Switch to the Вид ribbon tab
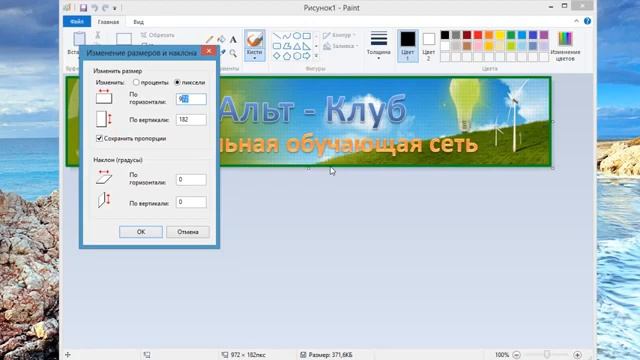 coord(138,22)
